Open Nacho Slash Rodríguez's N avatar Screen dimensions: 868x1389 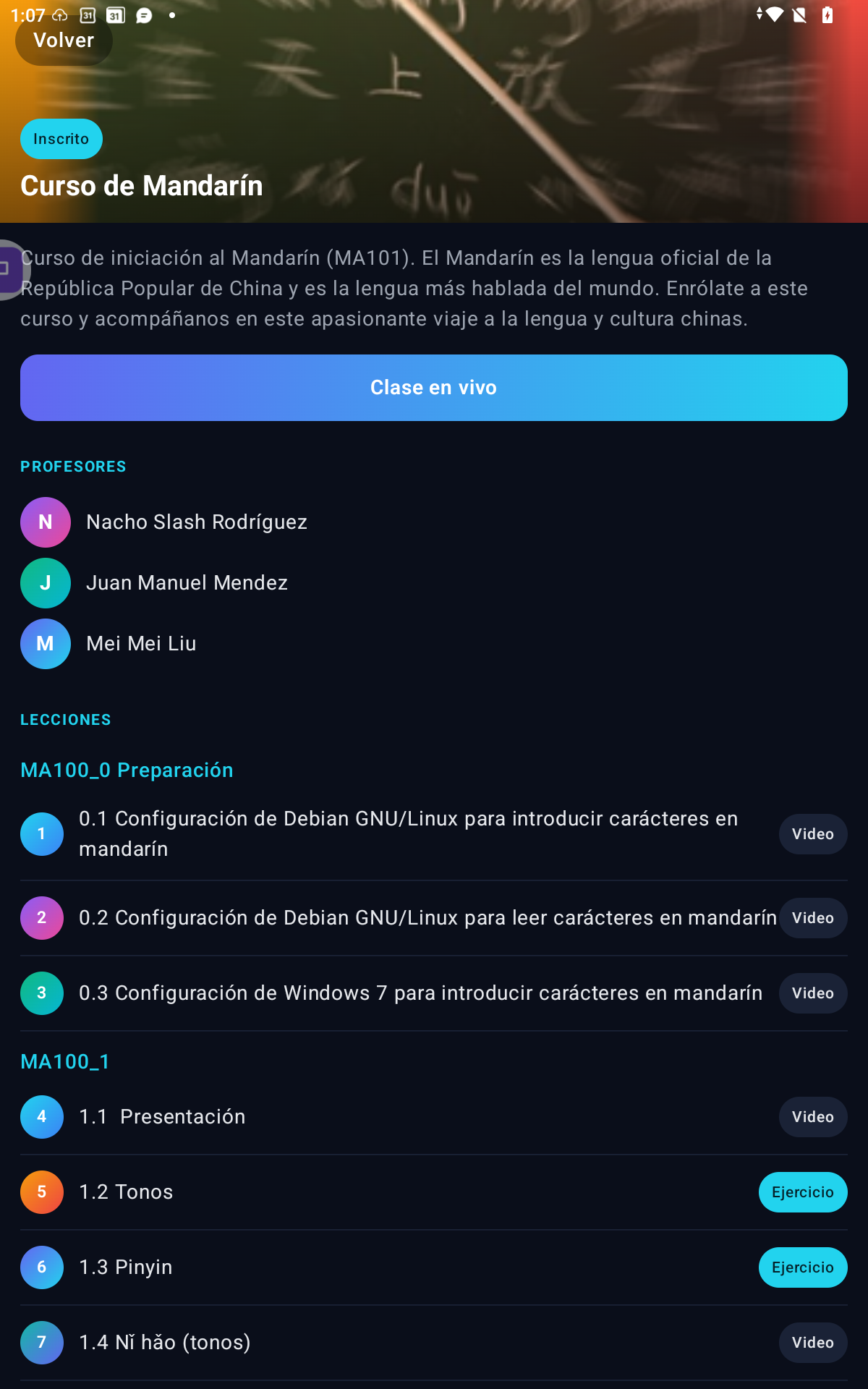(x=46, y=522)
